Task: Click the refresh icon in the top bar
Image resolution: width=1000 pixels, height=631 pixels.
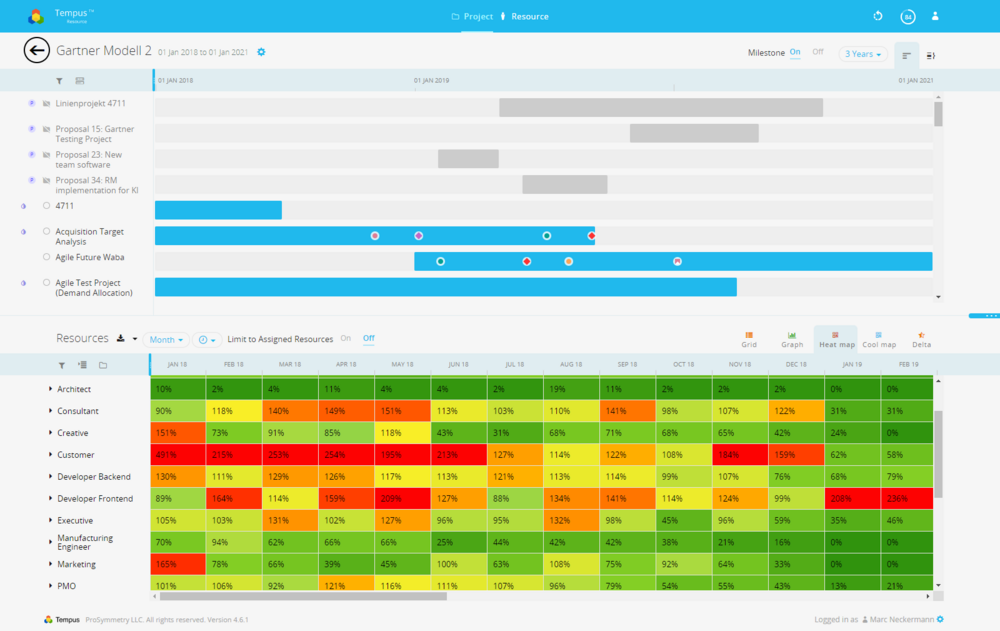Action: coord(877,16)
